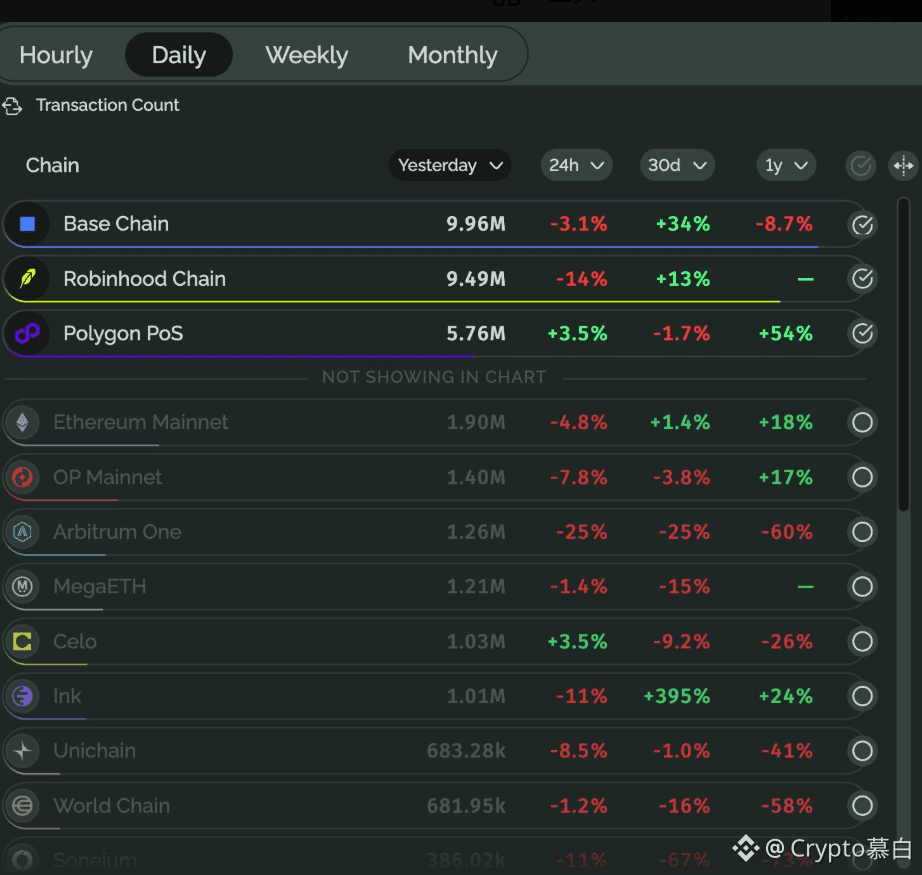Click Base Chain's 9.96M value
Screen dimensions: 922x875
click(476, 224)
